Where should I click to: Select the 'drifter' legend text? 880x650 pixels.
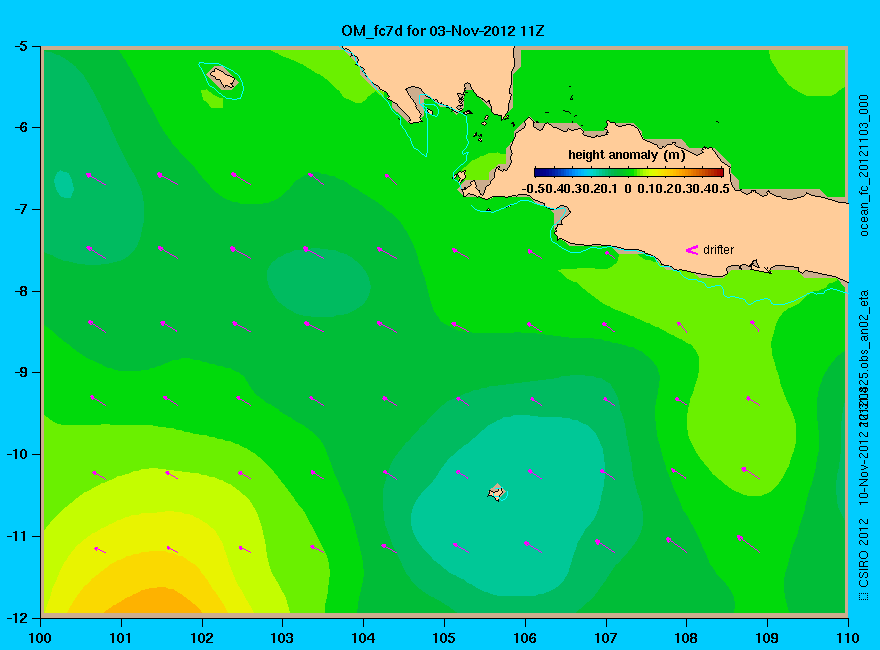coord(718,250)
